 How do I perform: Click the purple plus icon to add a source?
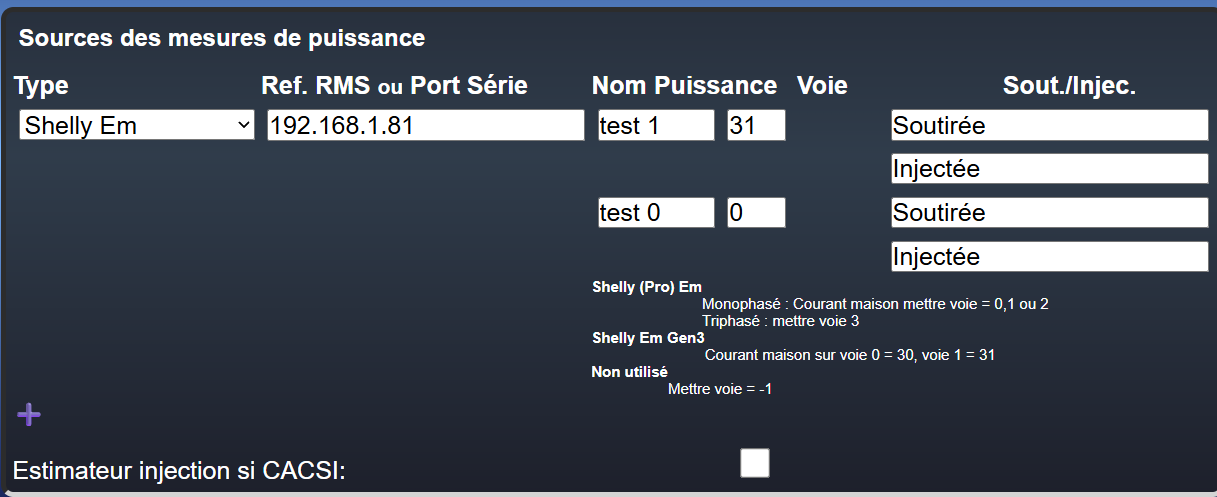point(29,415)
